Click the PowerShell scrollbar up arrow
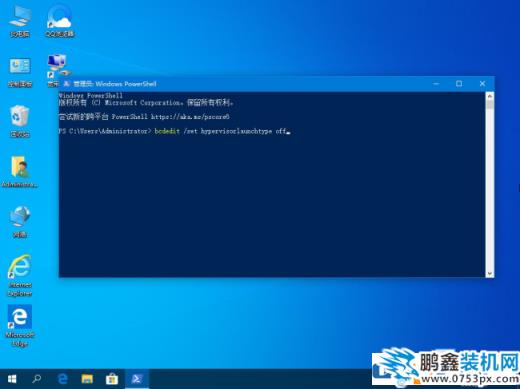The height and width of the screenshot is (389, 520). coord(490,96)
